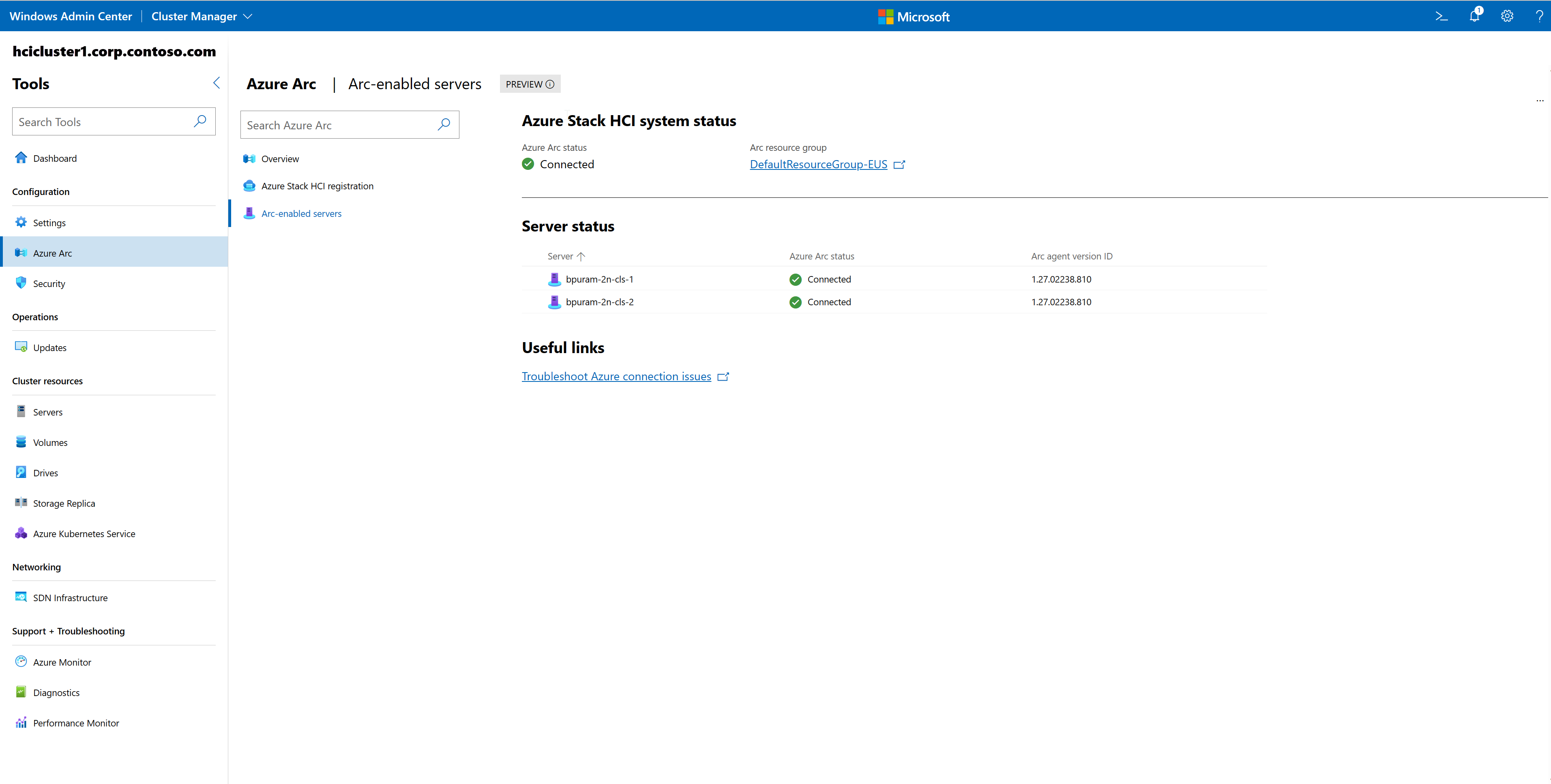Open Troubleshoot Azure connection issues
The height and width of the screenshot is (784, 1551).
coord(616,376)
